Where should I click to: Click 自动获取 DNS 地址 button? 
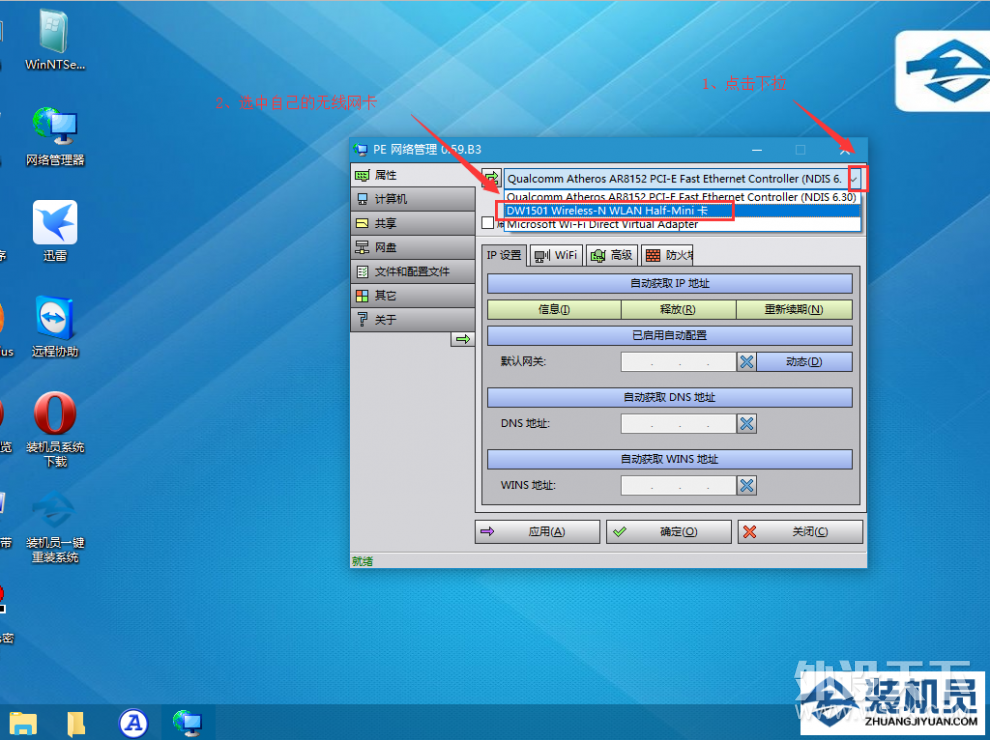(670, 397)
